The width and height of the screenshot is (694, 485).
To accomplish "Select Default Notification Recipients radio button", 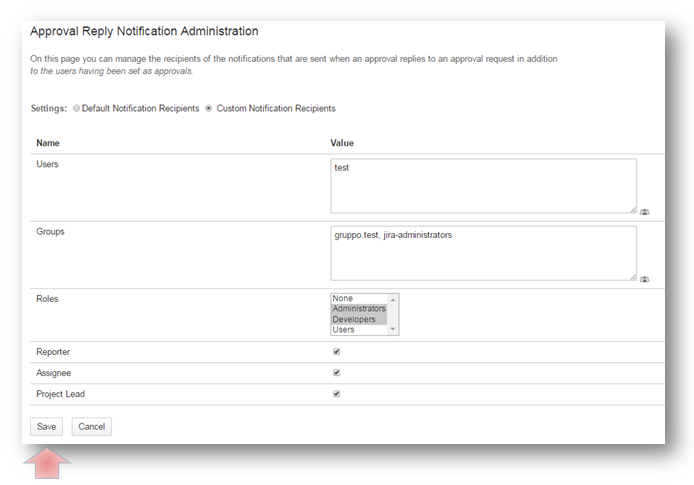I will tap(77, 108).
